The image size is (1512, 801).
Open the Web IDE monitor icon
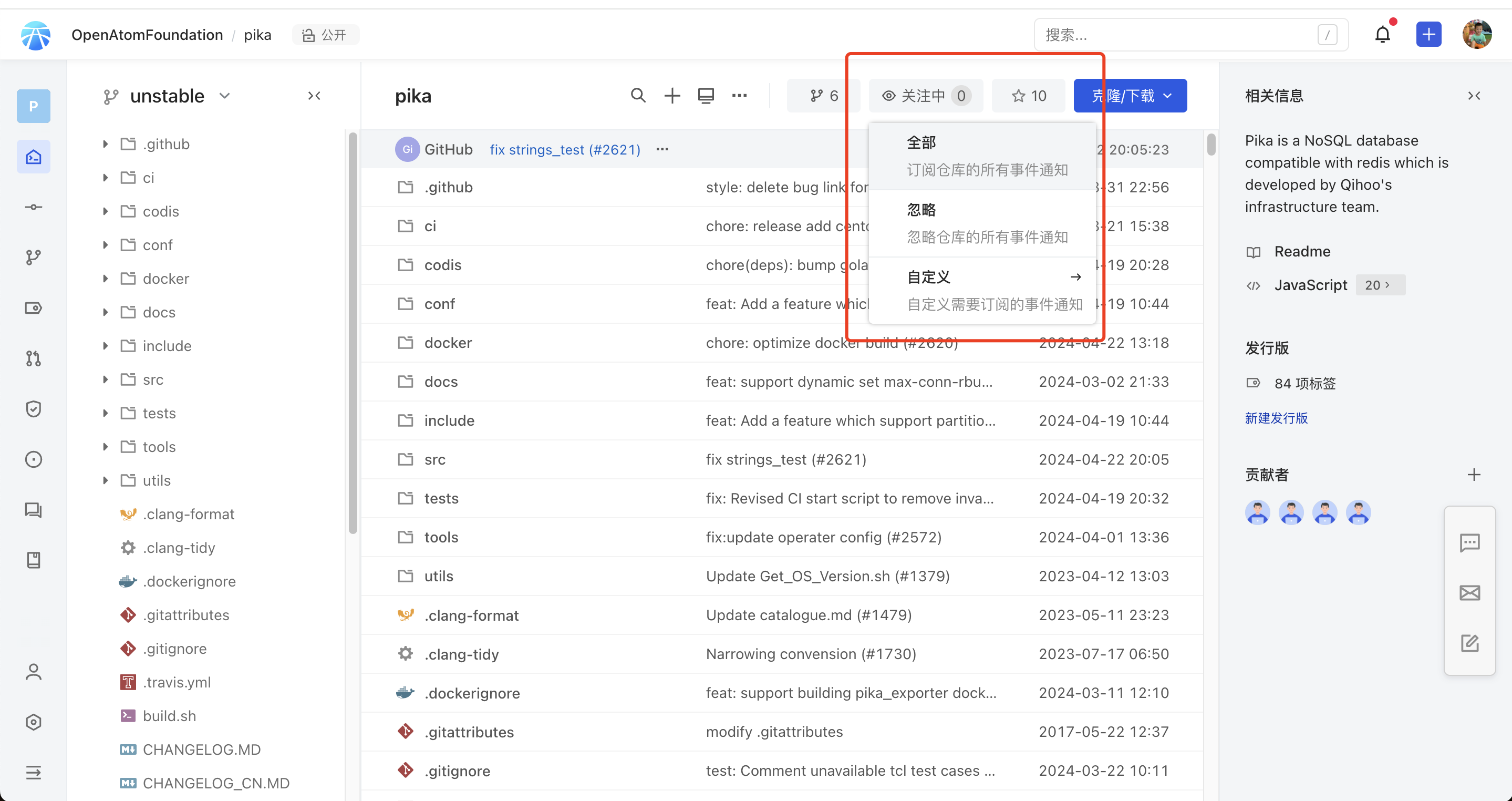click(706, 95)
